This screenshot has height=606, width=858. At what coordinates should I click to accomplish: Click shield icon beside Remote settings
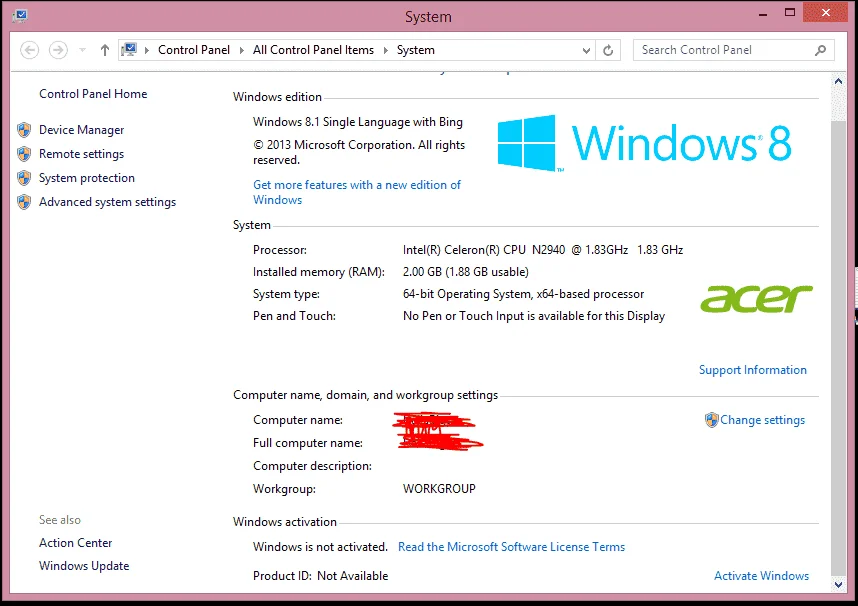[x=24, y=154]
